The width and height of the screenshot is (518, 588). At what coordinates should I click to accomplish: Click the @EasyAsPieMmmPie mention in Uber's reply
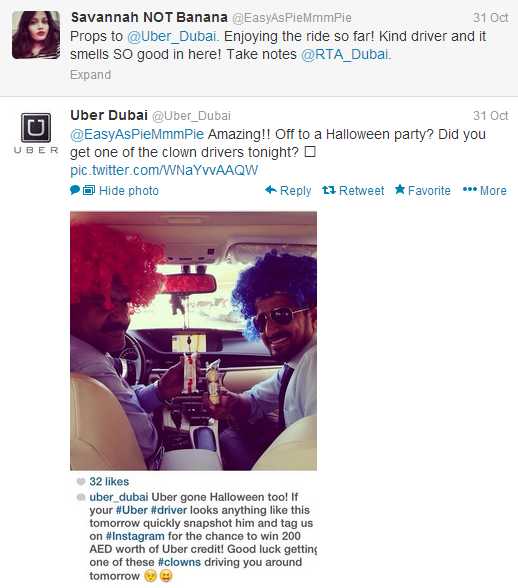[137, 134]
